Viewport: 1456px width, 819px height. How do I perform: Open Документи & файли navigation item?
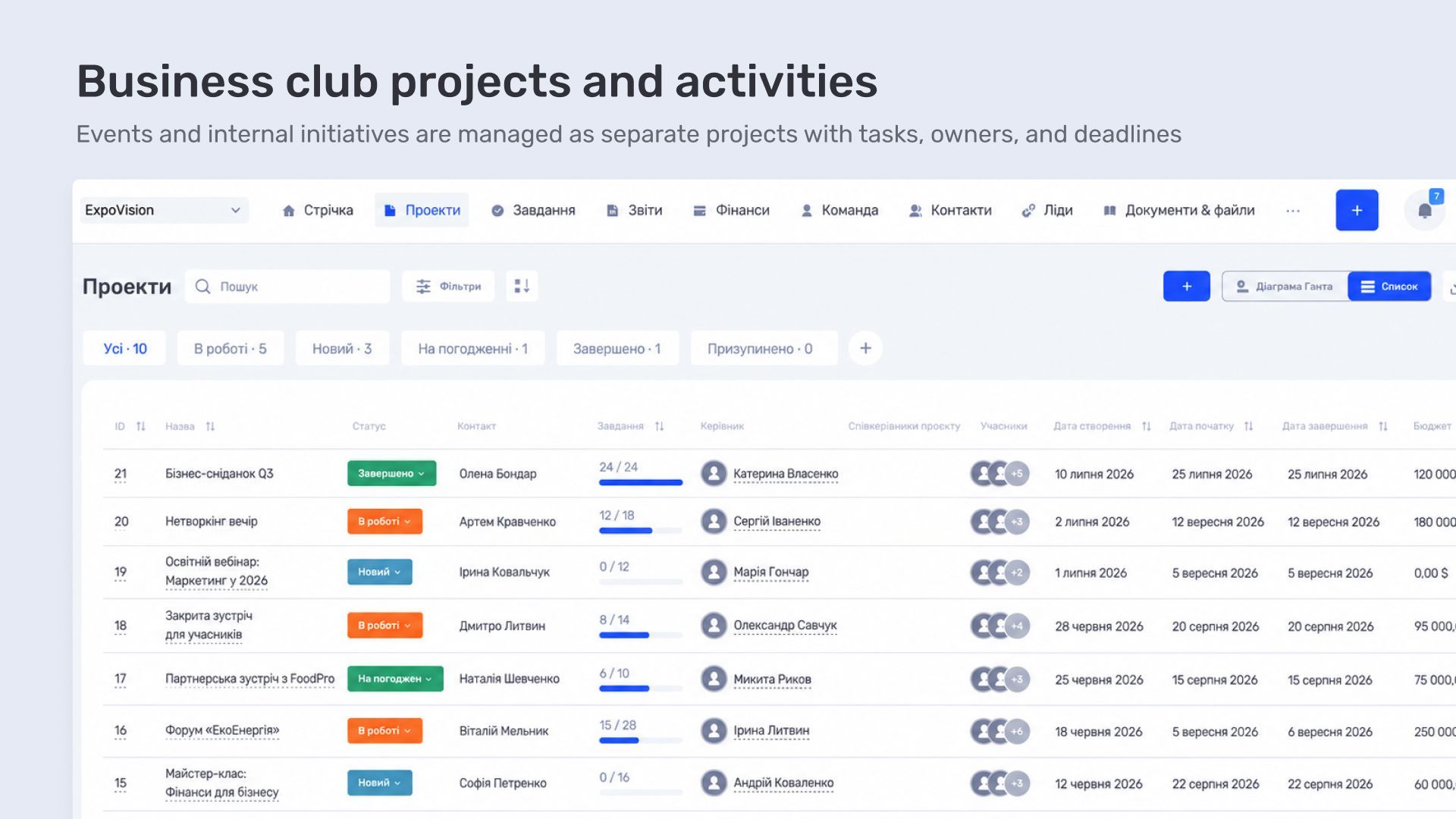[x=1179, y=210]
